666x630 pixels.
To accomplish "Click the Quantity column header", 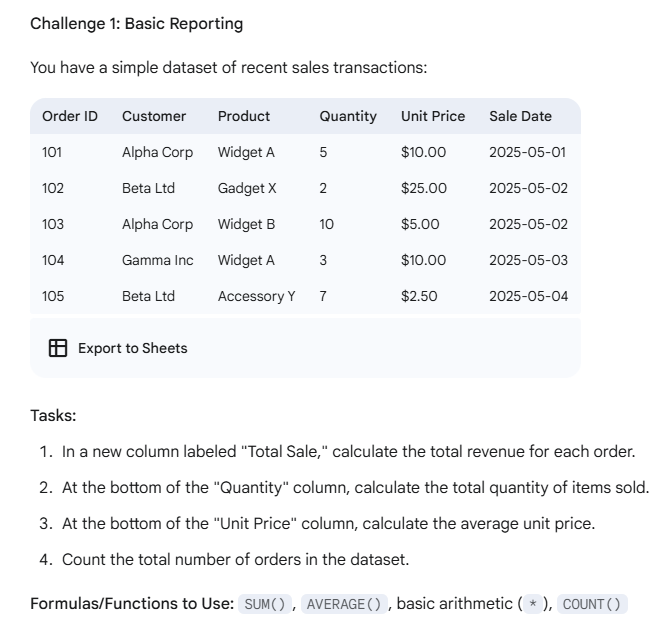I will pyautogui.click(x=348, y=116).
